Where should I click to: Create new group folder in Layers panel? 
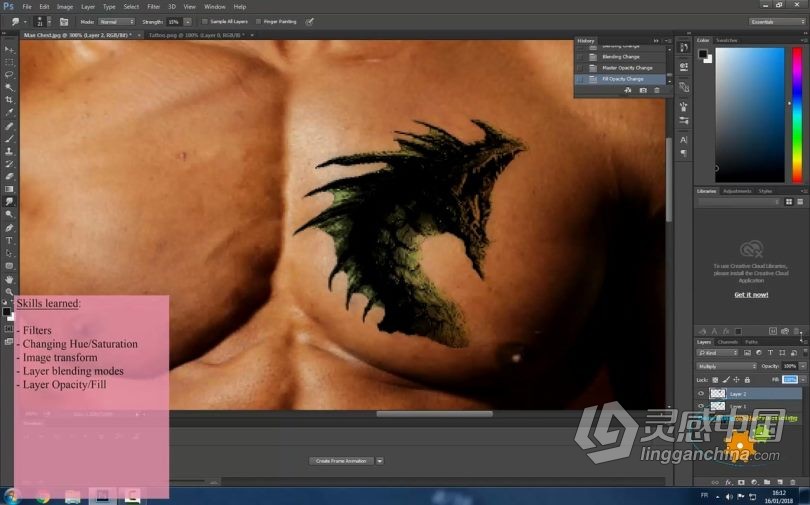(767, 482)
